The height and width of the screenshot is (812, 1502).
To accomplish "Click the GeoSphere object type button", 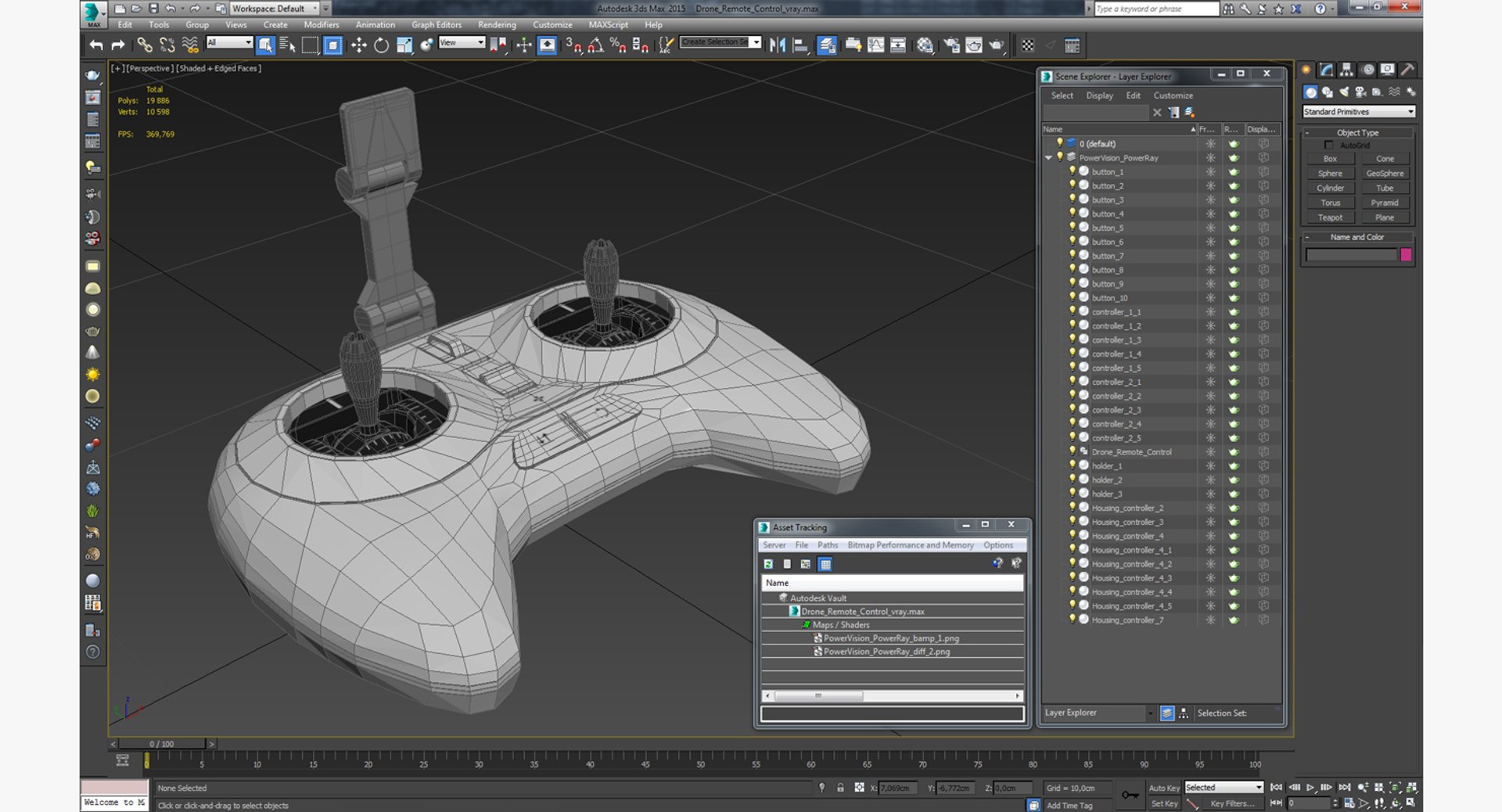I will (x=1385, y=174).
